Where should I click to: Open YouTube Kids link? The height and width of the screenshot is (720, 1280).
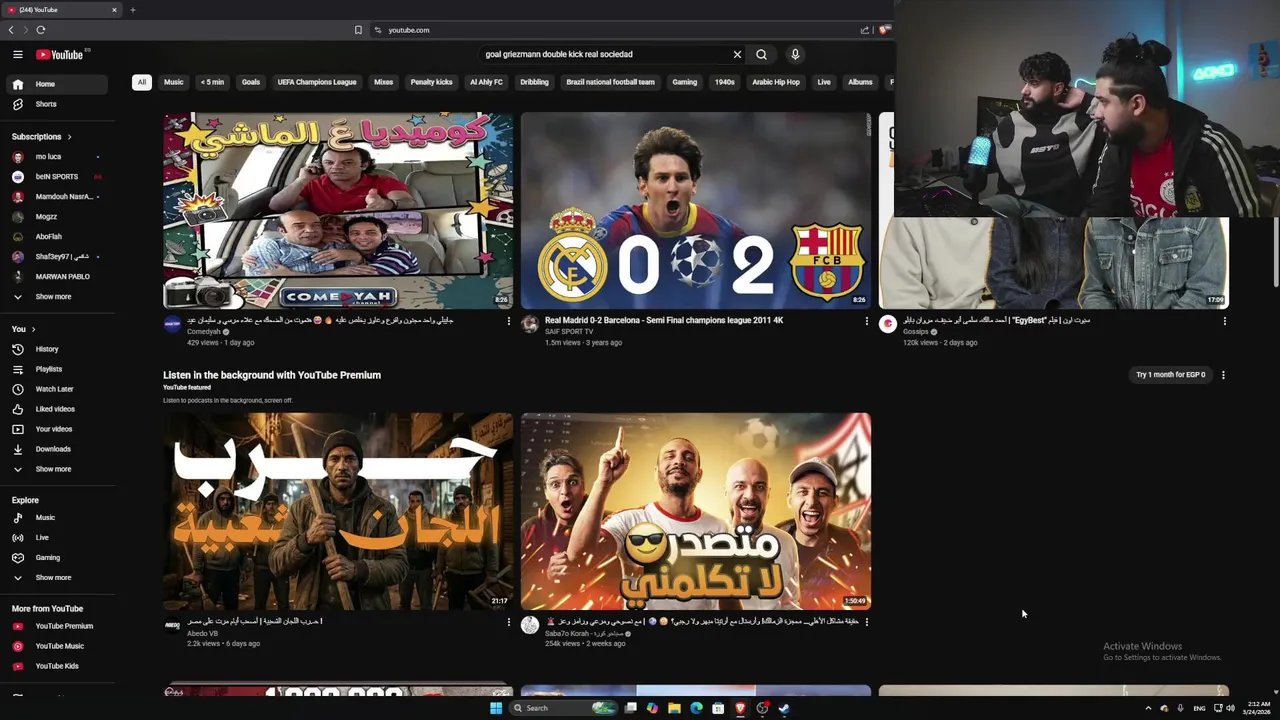59,666
